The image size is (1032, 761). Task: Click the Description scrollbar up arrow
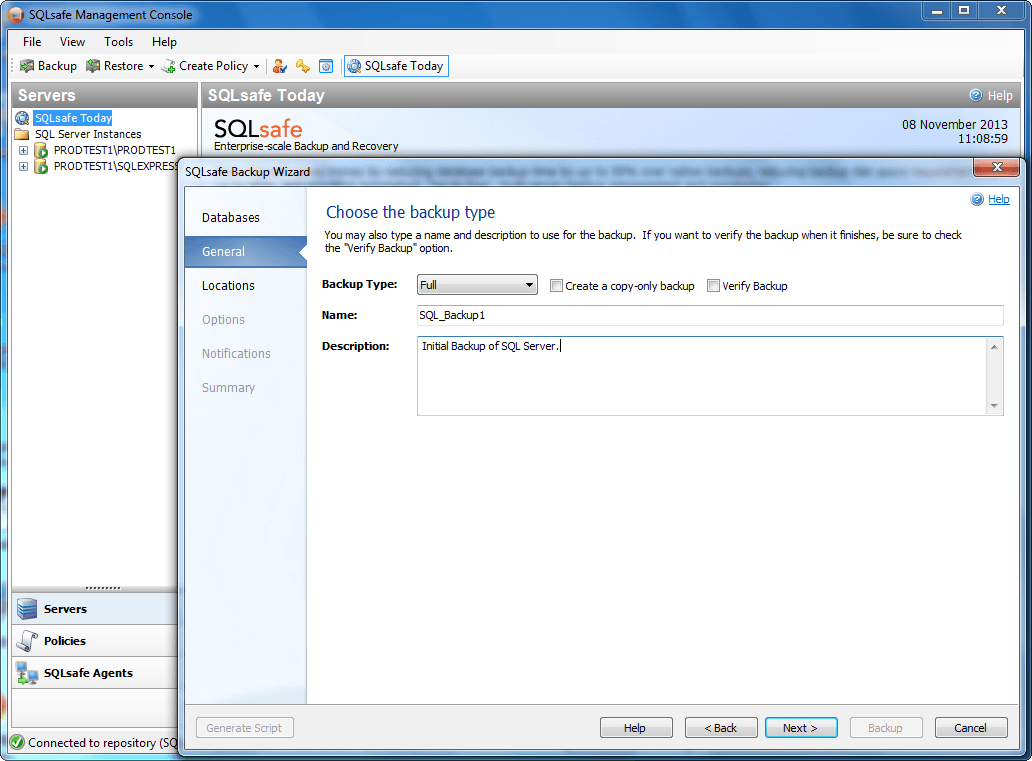[994, 347]
